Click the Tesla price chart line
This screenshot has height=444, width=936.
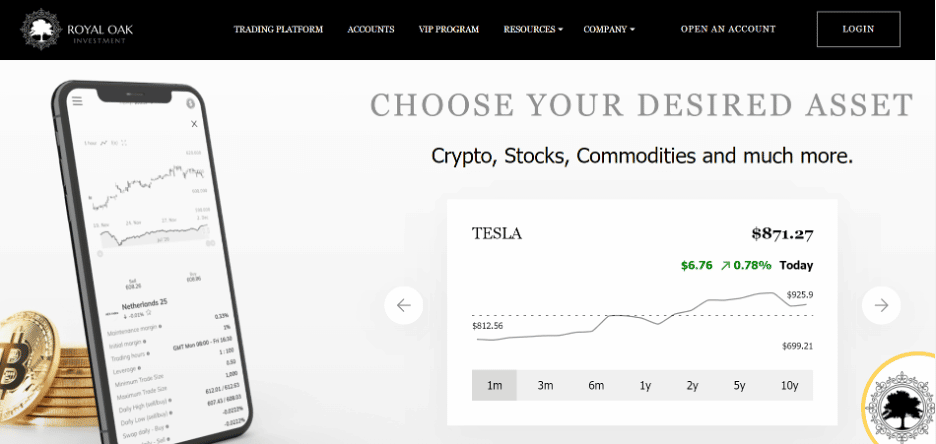tap(640, 316)
